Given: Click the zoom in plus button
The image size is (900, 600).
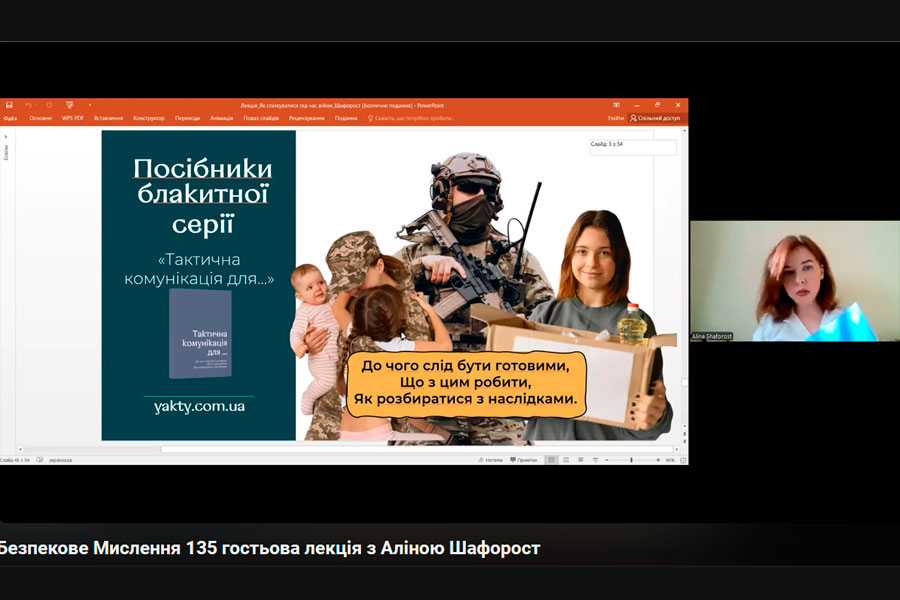Looking at the screenshot, I should [658, 460].
